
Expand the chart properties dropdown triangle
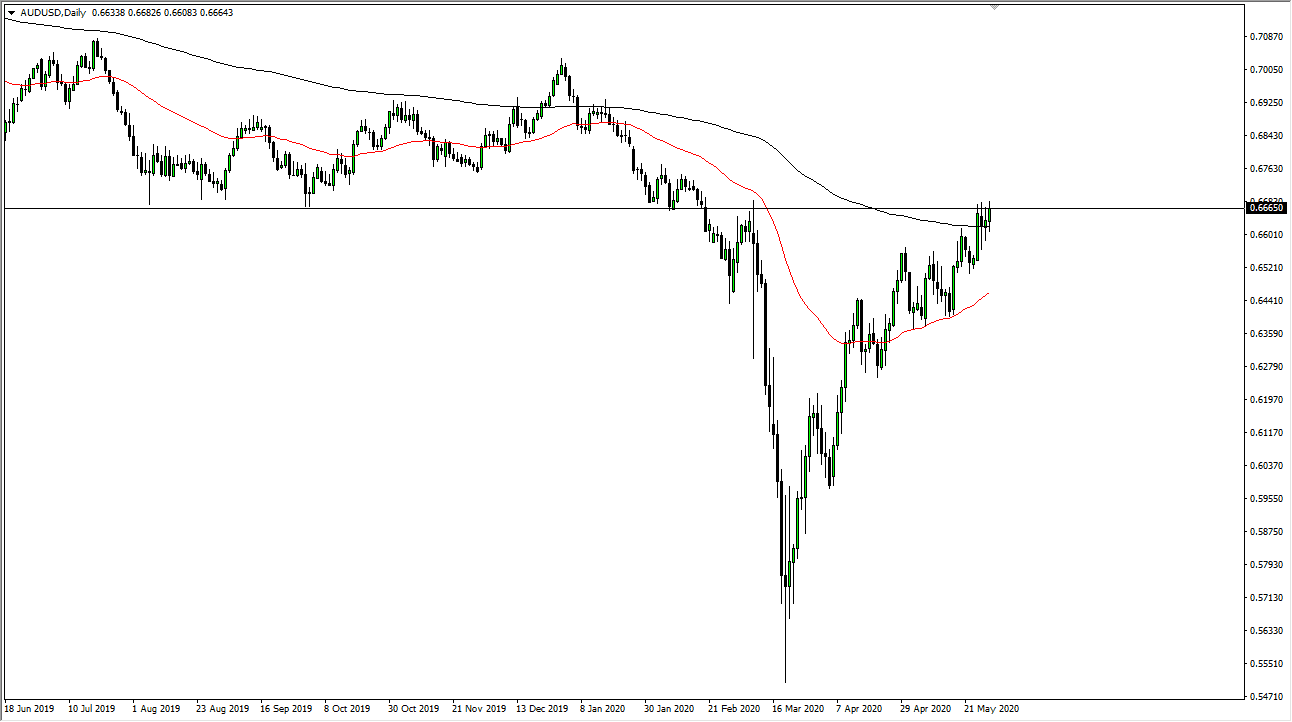tap(11, 12)
